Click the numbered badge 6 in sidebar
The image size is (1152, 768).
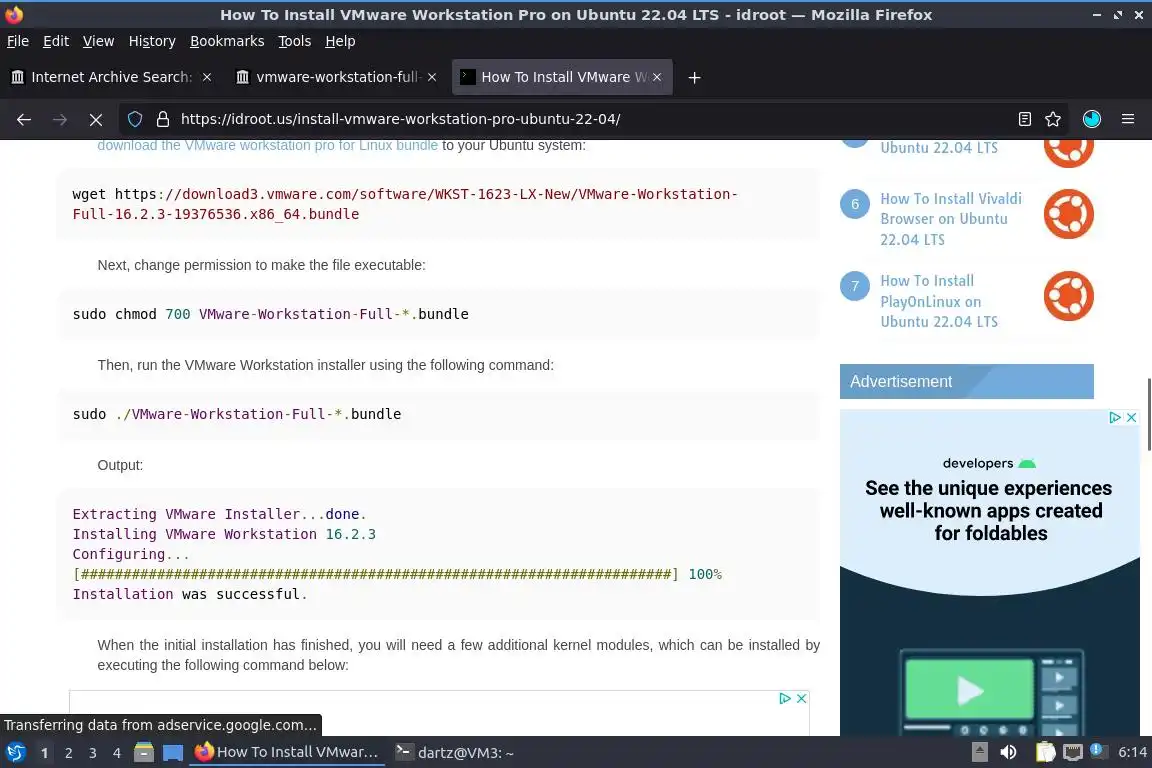854,204
